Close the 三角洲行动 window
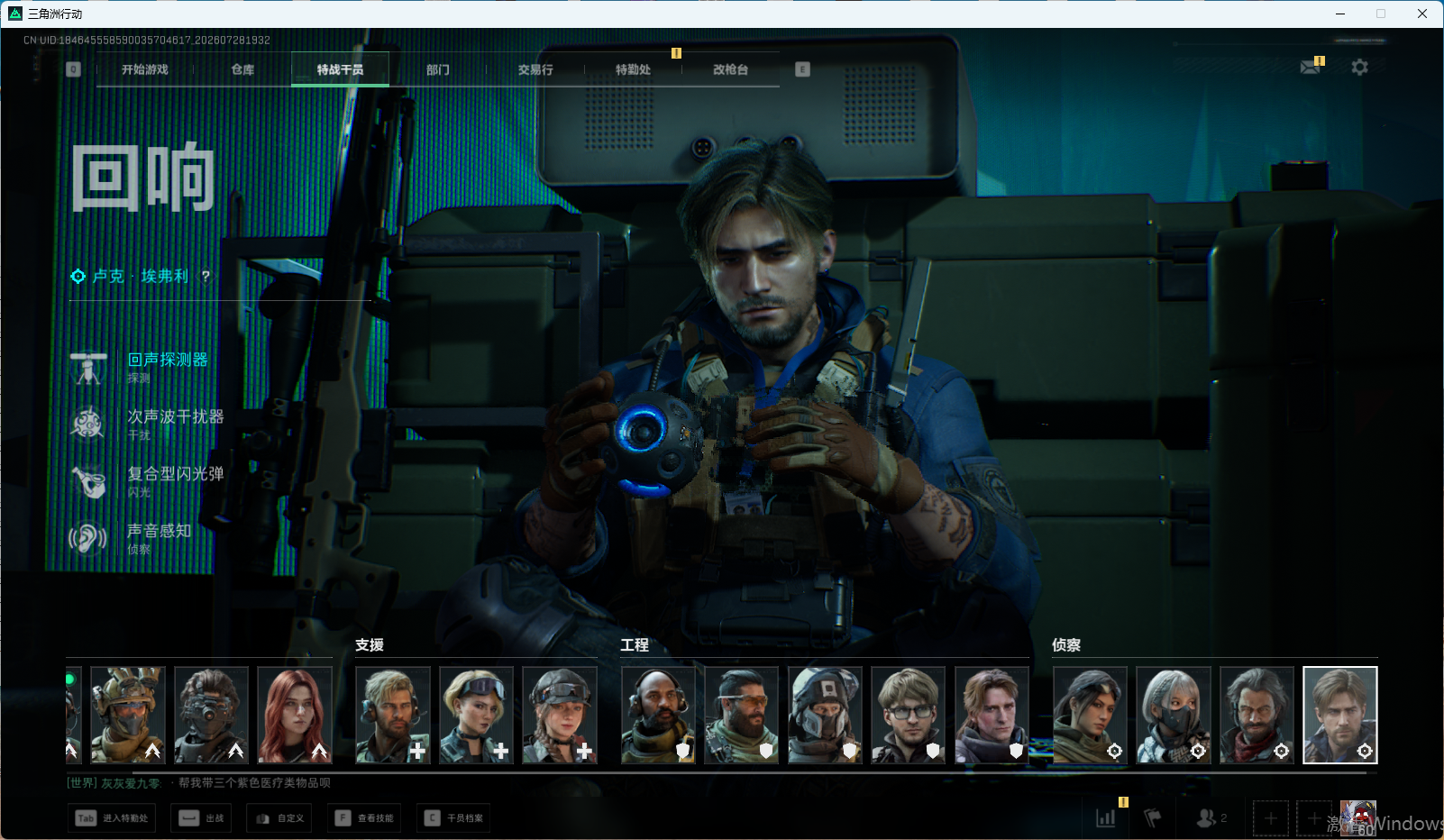Image resolution: width=1444 pixels, height=840 pixels. click(1422, 14)
